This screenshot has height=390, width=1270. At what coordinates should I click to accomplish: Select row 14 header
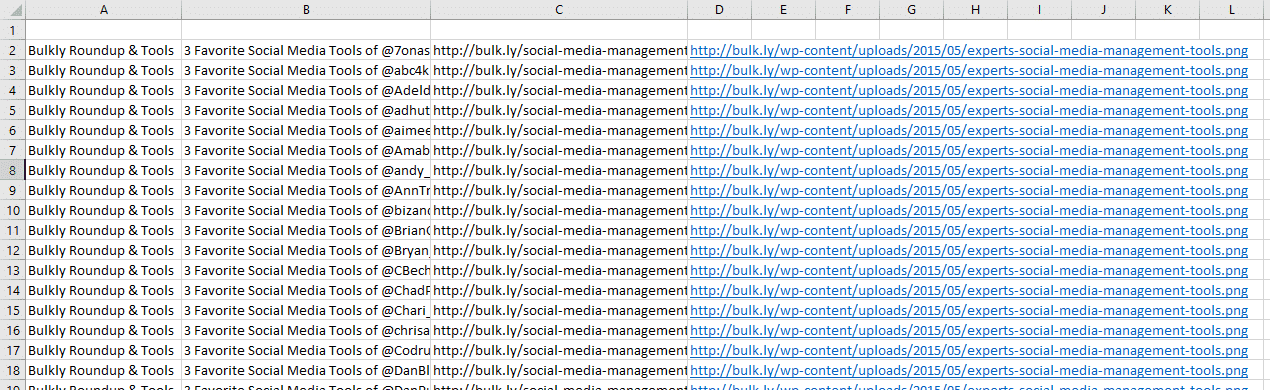(x=13, y=290)
